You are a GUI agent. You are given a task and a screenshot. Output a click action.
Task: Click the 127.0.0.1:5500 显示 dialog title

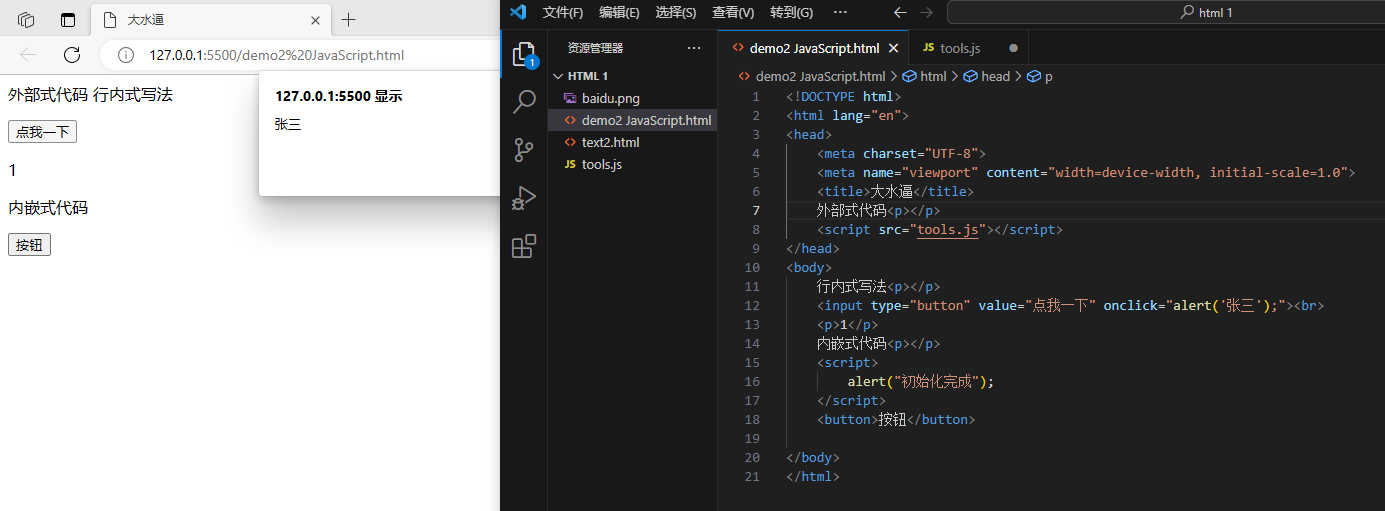pyautogui.click(x=339, y=96)
